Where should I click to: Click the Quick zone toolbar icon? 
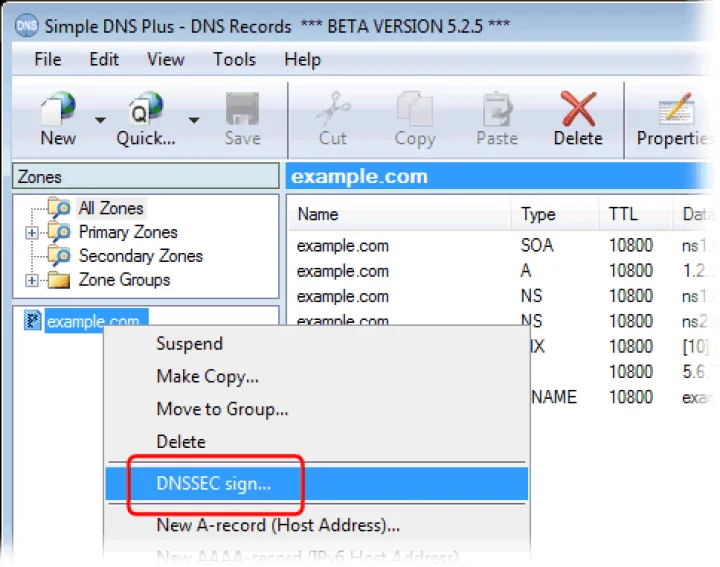click(145, 108)
